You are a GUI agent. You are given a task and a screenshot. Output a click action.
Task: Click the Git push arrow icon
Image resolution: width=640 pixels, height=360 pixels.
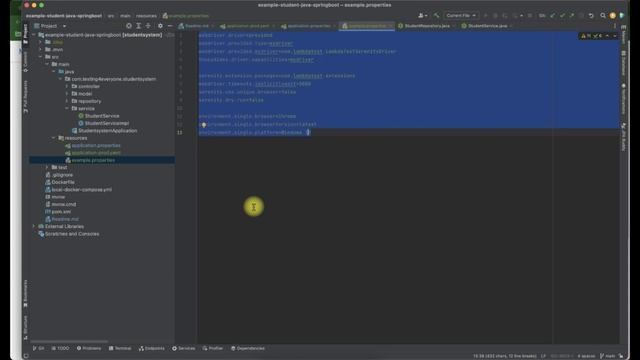click(572, 16)
